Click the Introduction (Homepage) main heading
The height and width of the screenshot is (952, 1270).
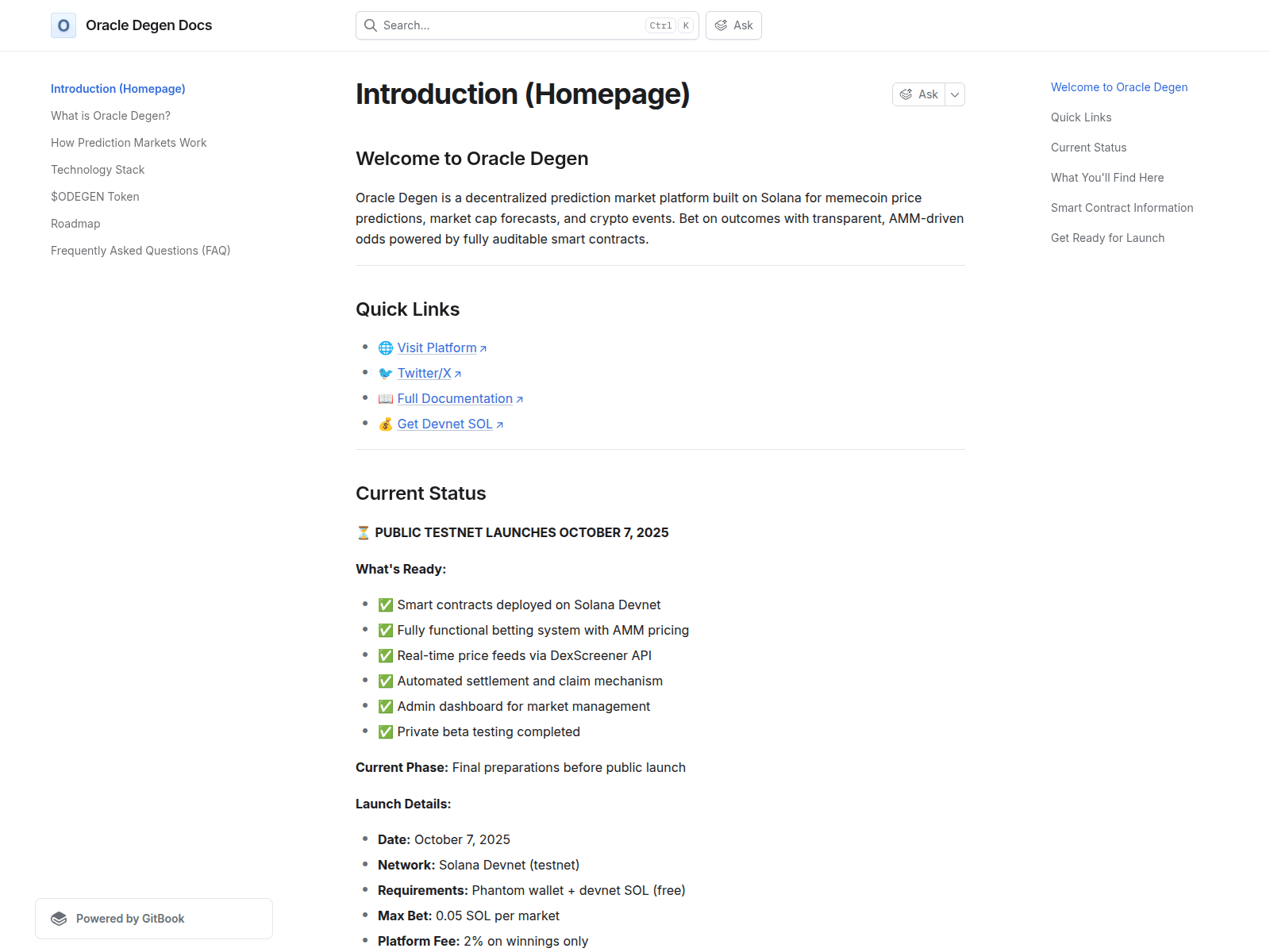[522, 94]
